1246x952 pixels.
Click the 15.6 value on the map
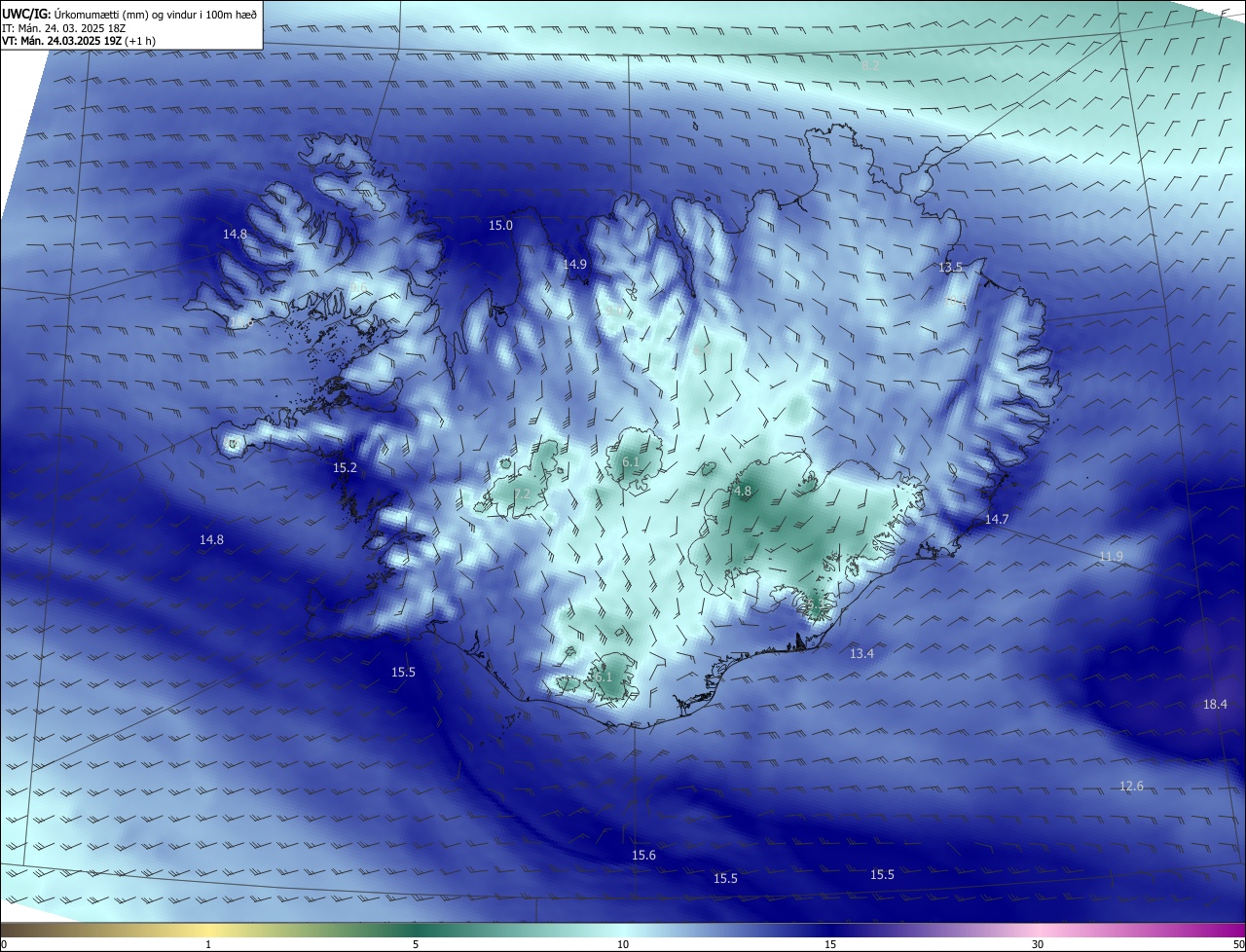643,855
